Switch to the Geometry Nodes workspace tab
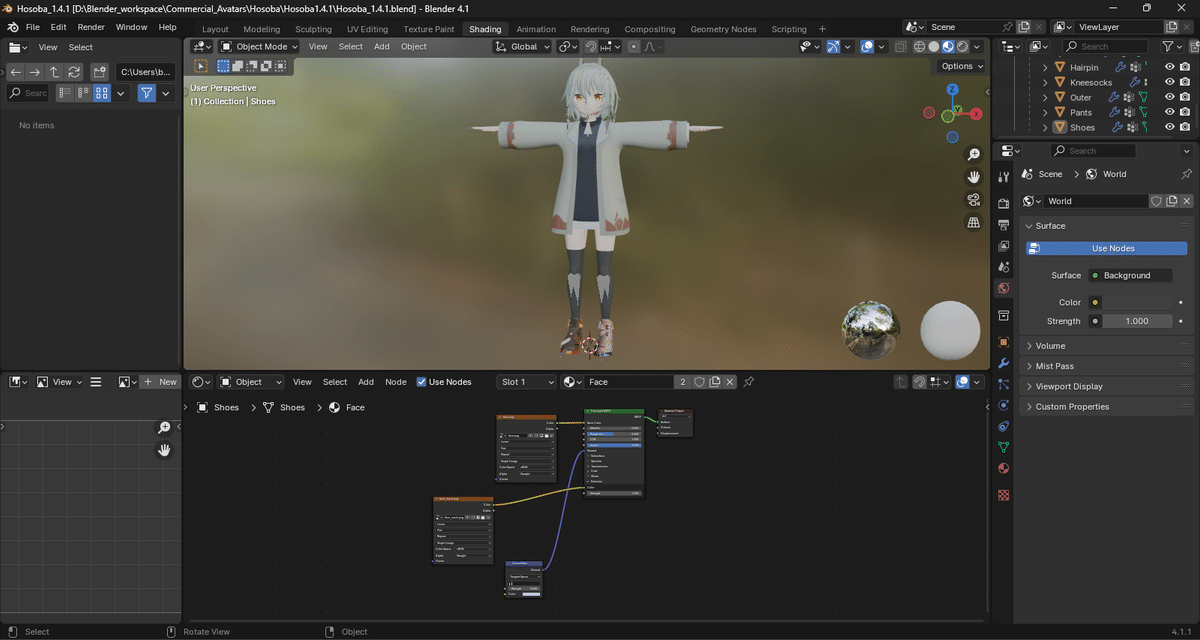Screen dimensions: 1200x640 click(x=723, y=29)
